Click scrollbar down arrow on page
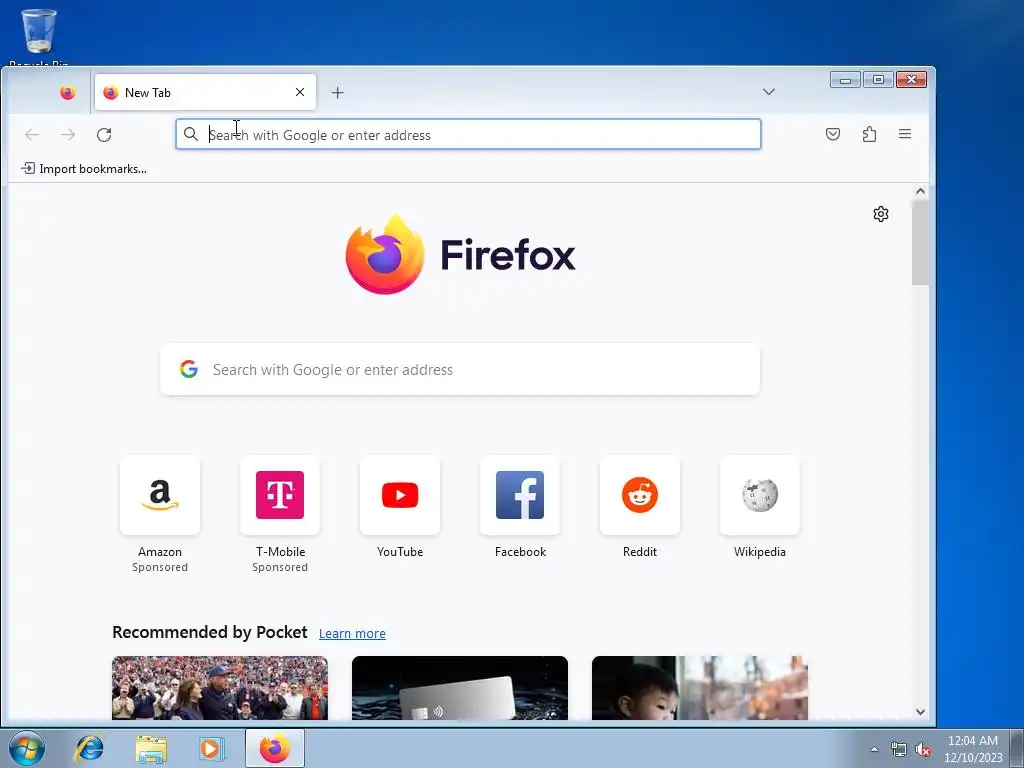 coord(920,712)
